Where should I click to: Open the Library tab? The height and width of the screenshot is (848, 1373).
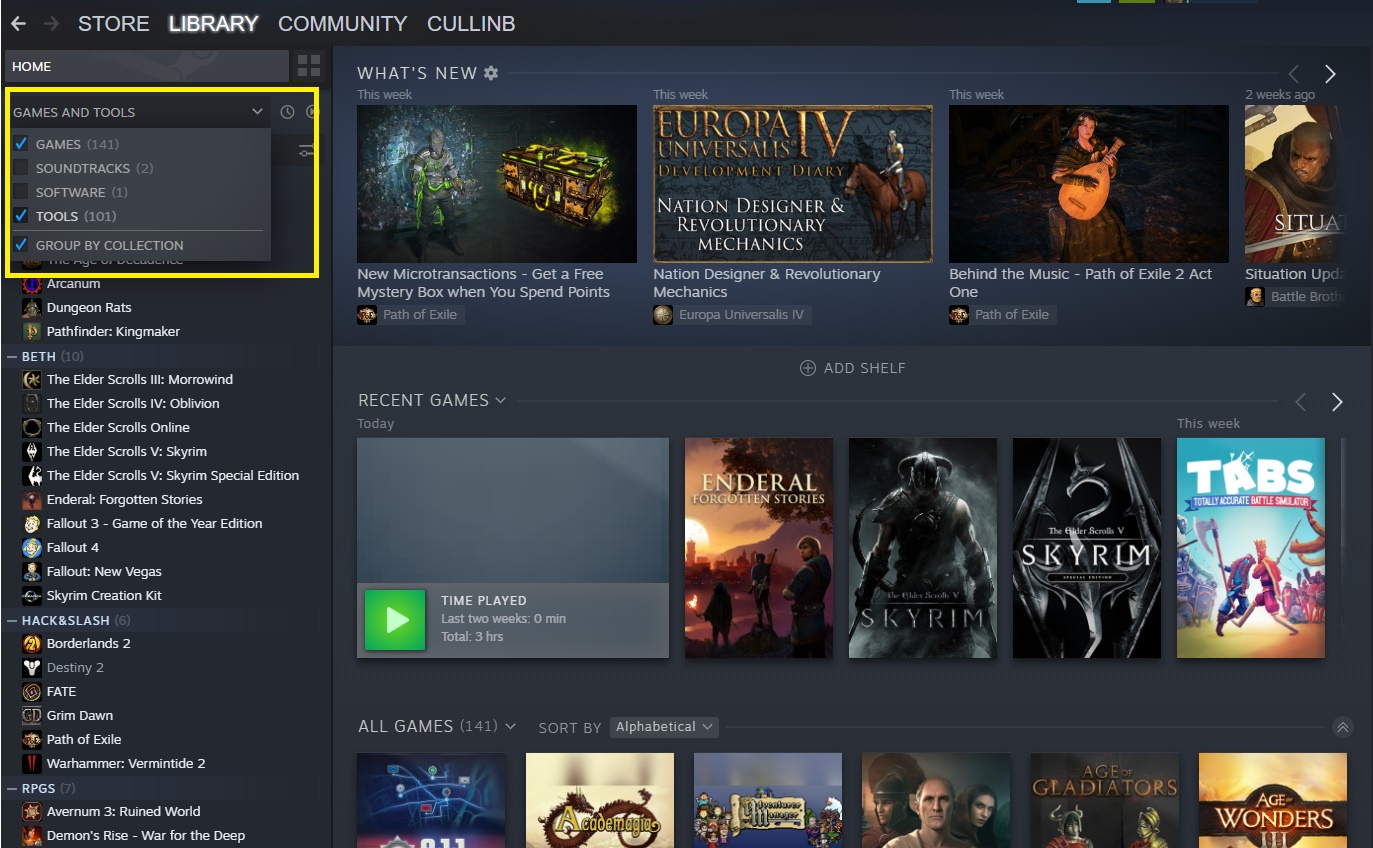point(213,23)
